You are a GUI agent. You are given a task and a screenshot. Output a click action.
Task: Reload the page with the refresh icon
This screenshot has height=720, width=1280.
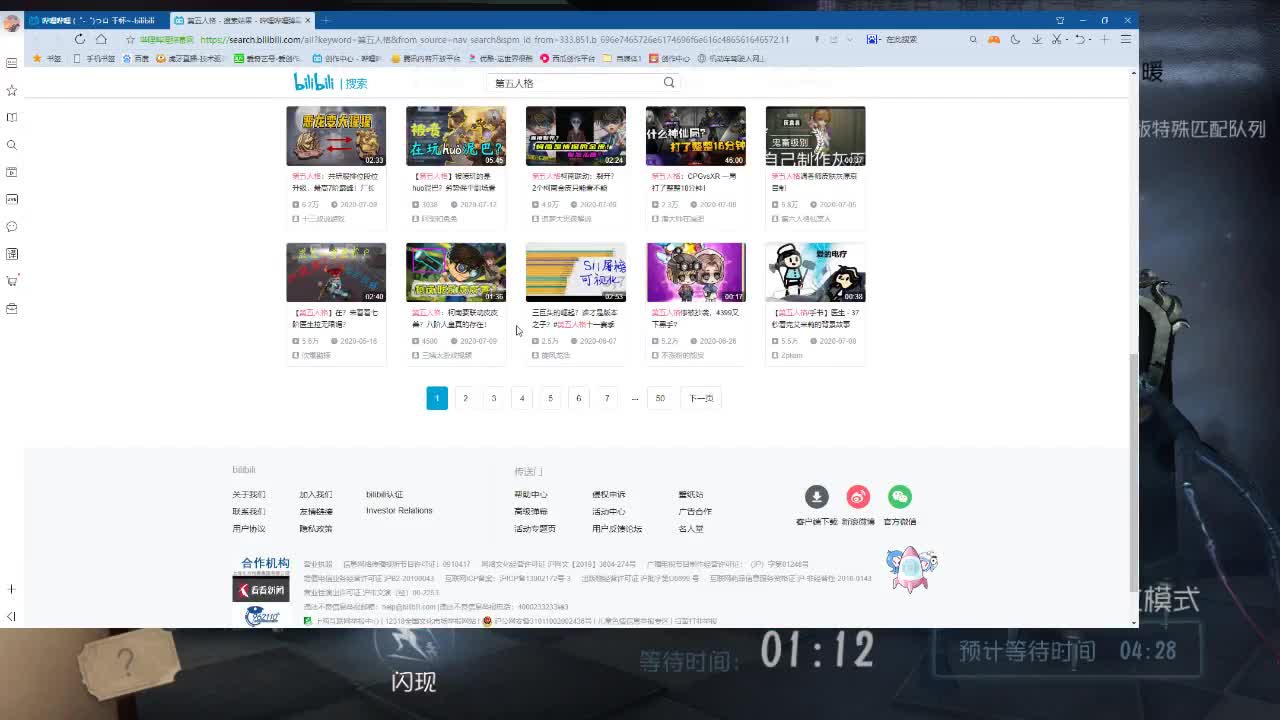[x=79, y=39]
